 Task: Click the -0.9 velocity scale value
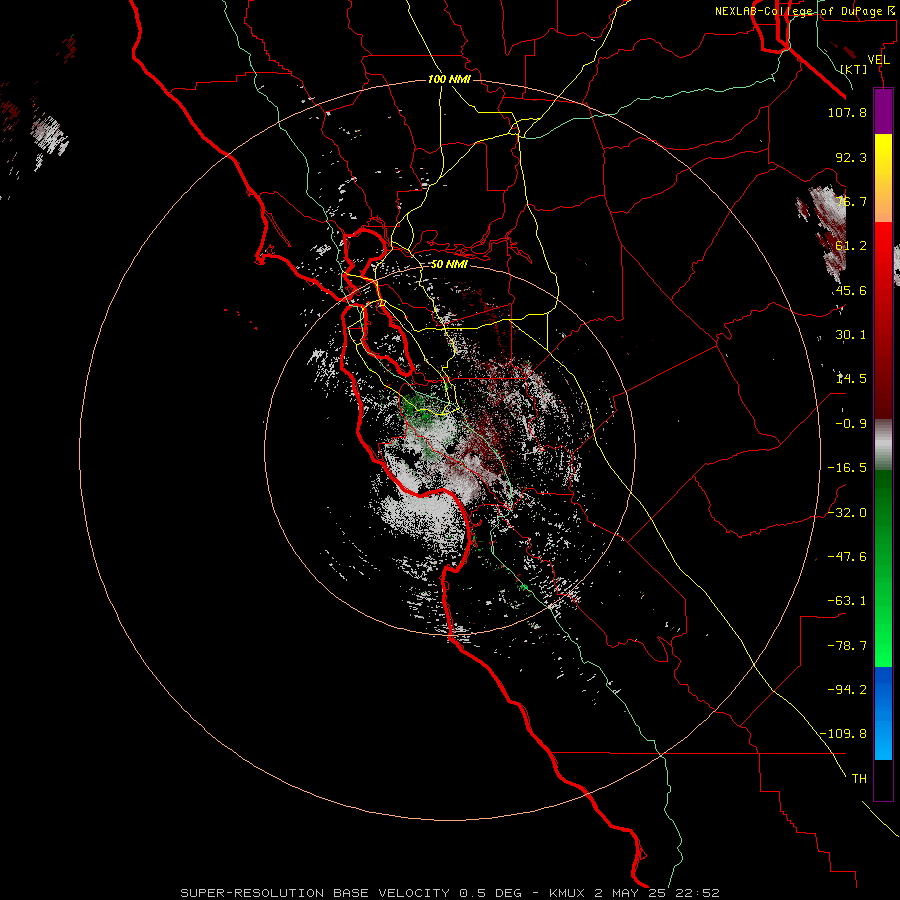pos(851,424)
